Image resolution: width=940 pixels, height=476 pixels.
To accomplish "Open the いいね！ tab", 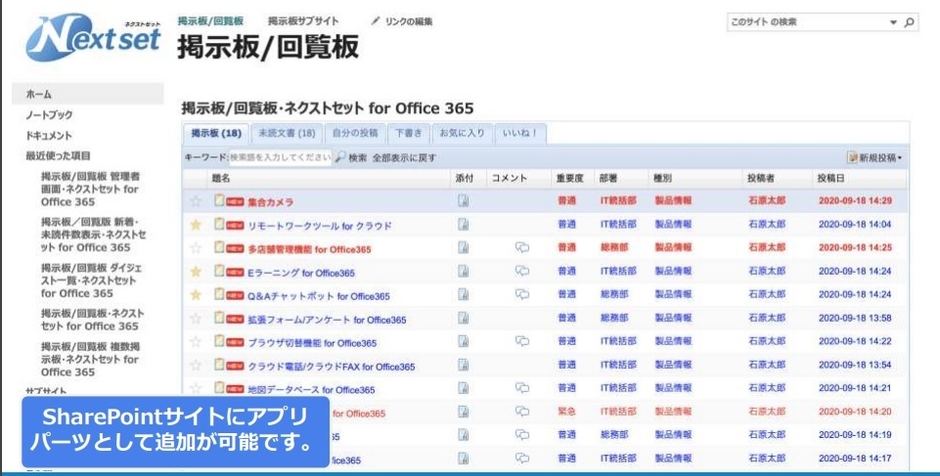I will 520,133.
